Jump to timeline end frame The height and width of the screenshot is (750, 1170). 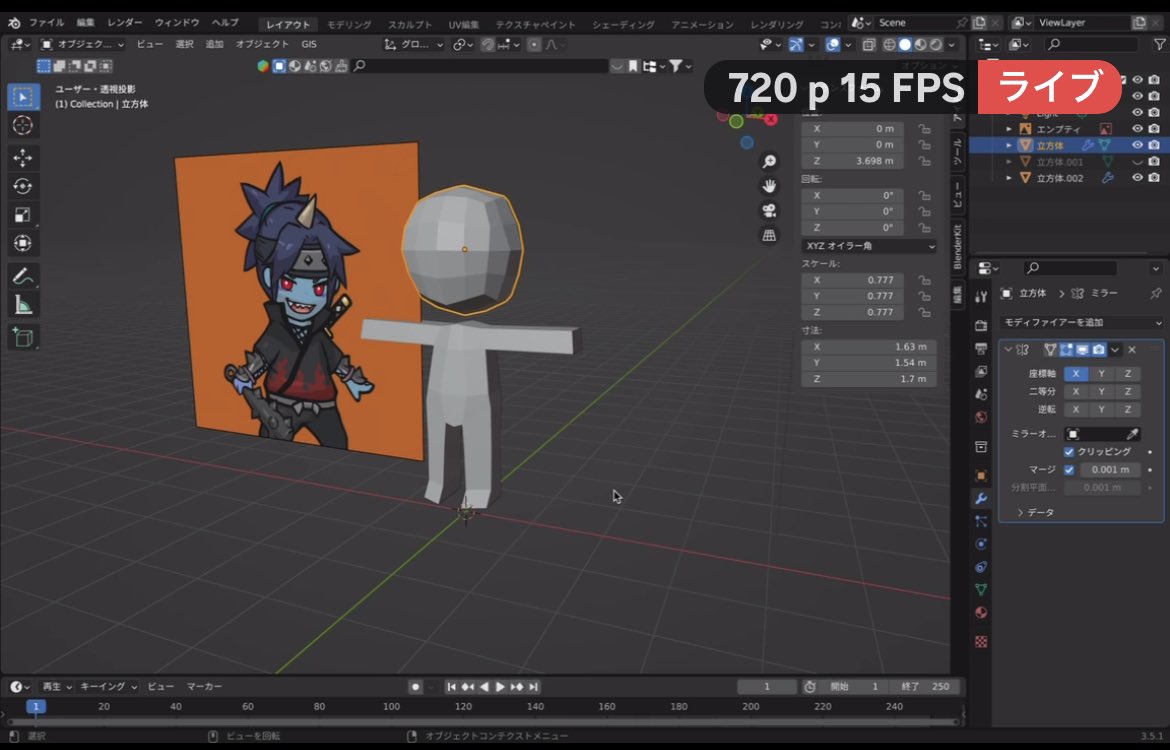click(533, 687)
